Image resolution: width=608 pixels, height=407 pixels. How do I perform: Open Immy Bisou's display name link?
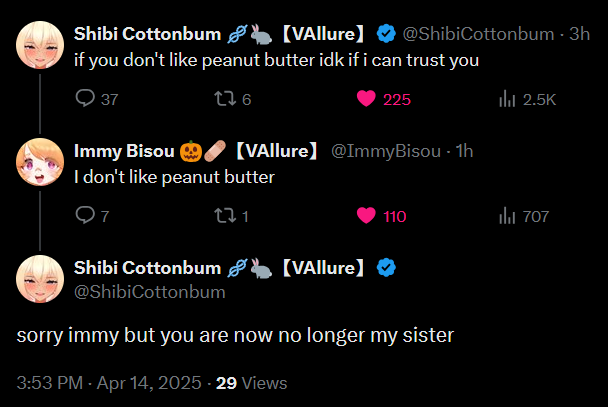125,151
